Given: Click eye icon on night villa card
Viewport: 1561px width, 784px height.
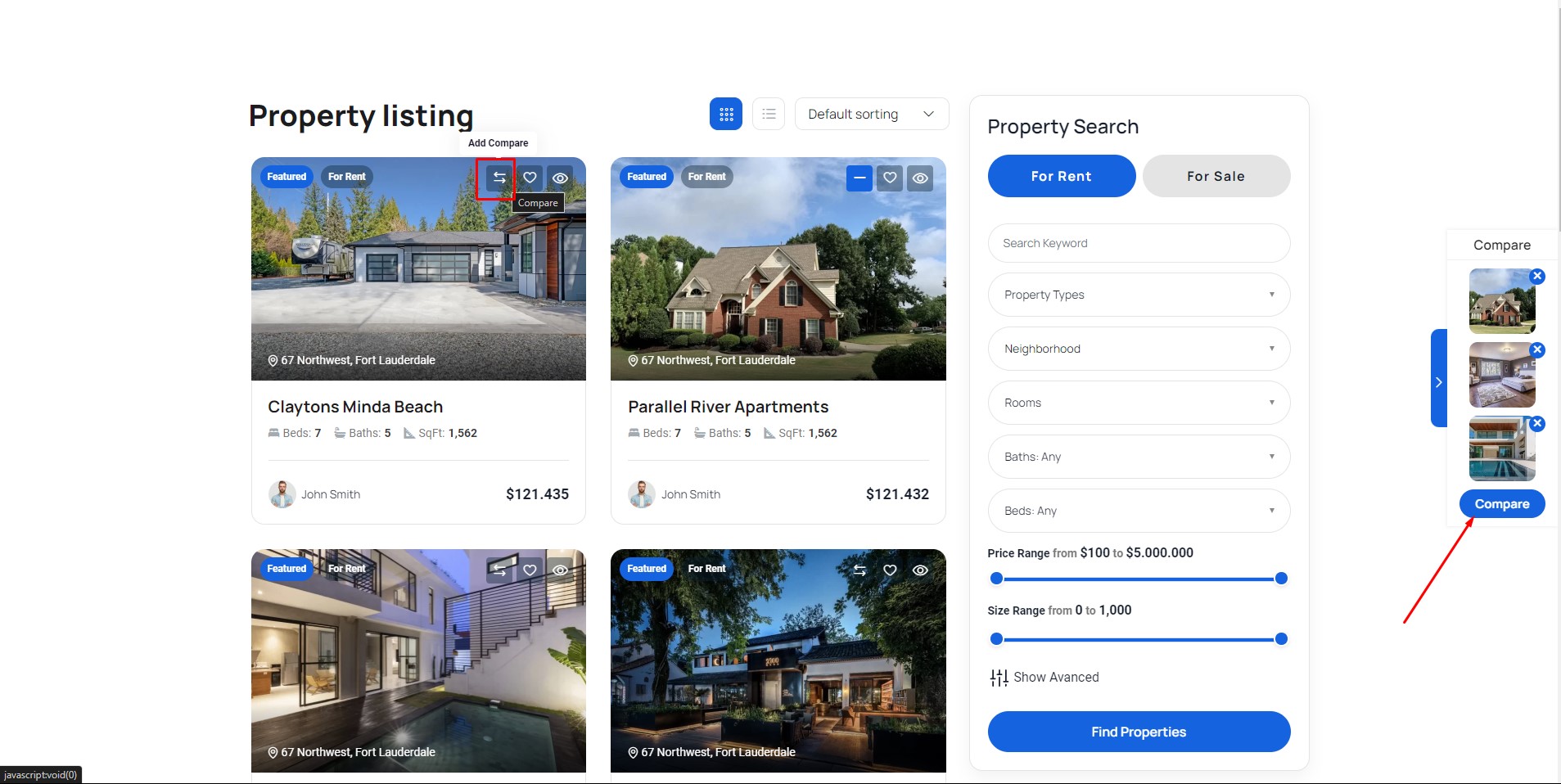Looking at the screenshot, I should [x=920, y=570].
